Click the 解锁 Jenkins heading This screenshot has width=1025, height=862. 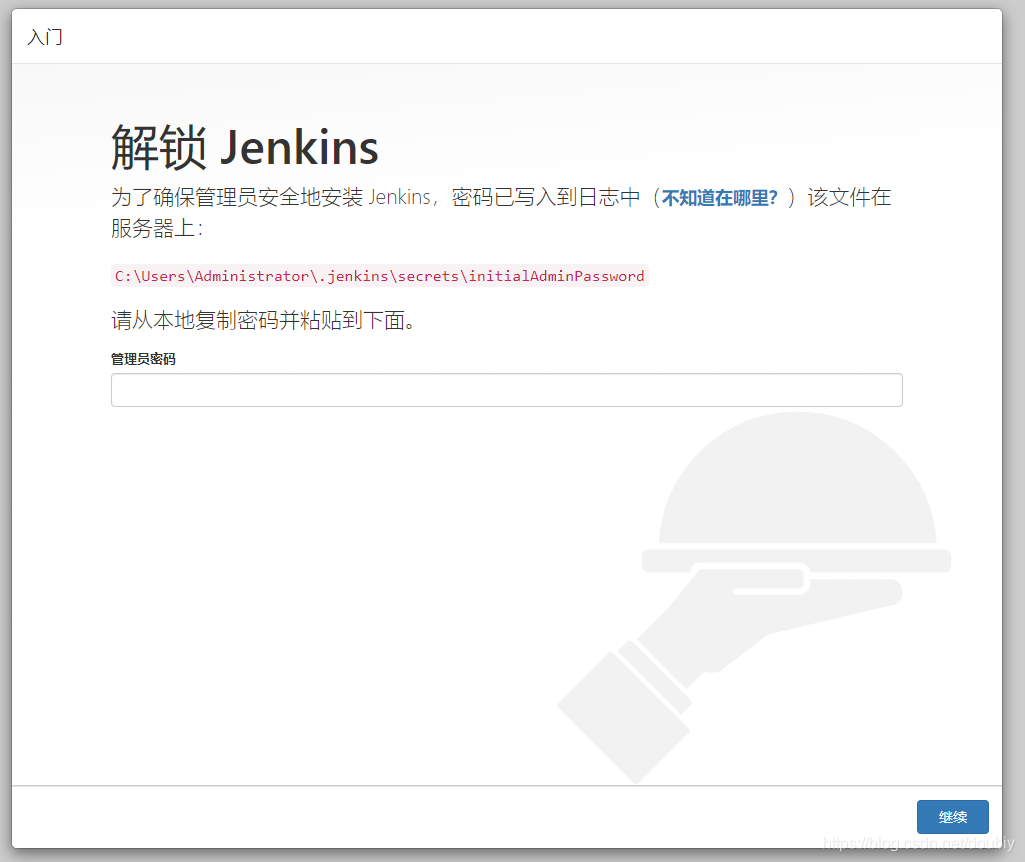[244, 147]
